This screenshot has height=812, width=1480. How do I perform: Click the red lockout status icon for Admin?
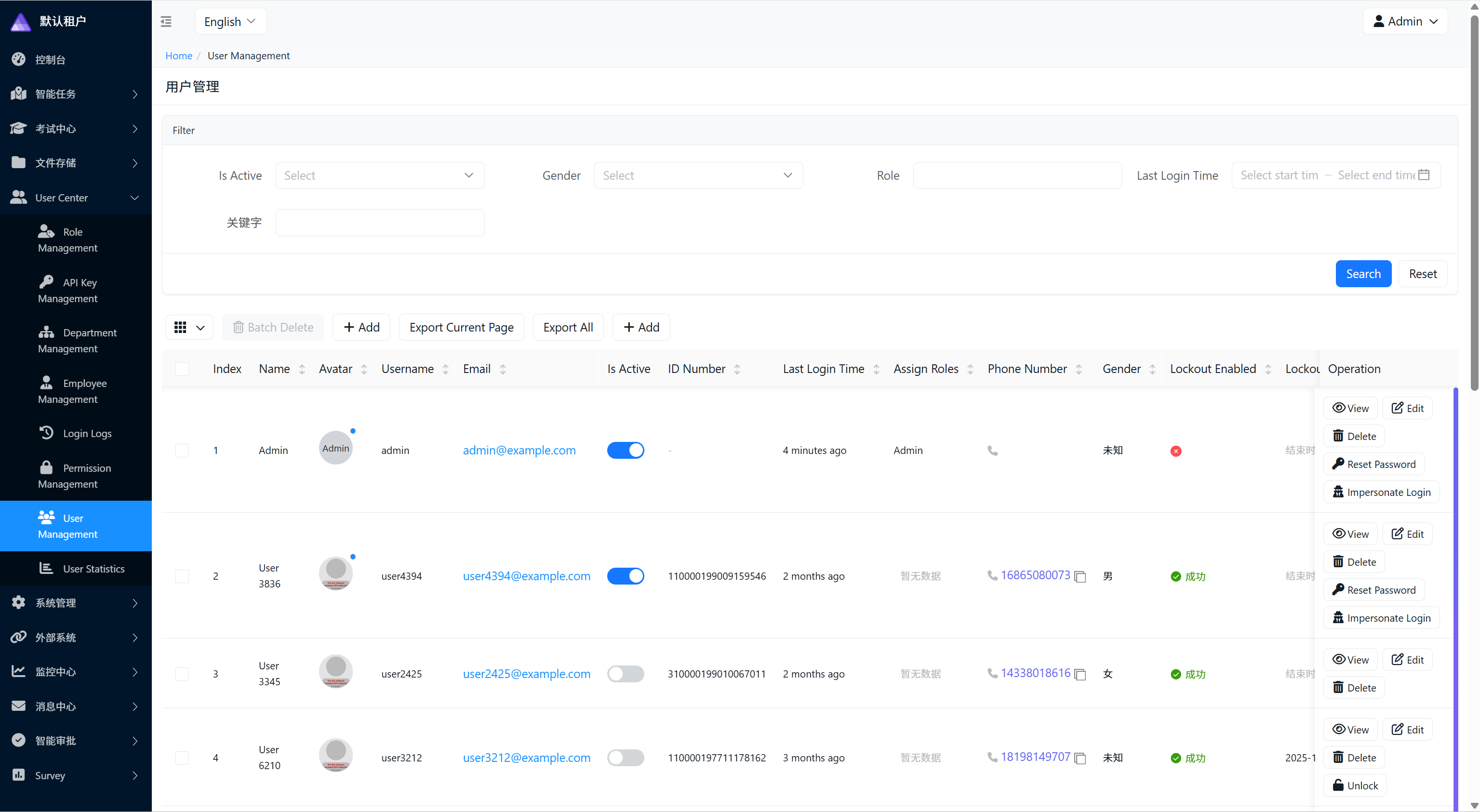point(1175,451)
